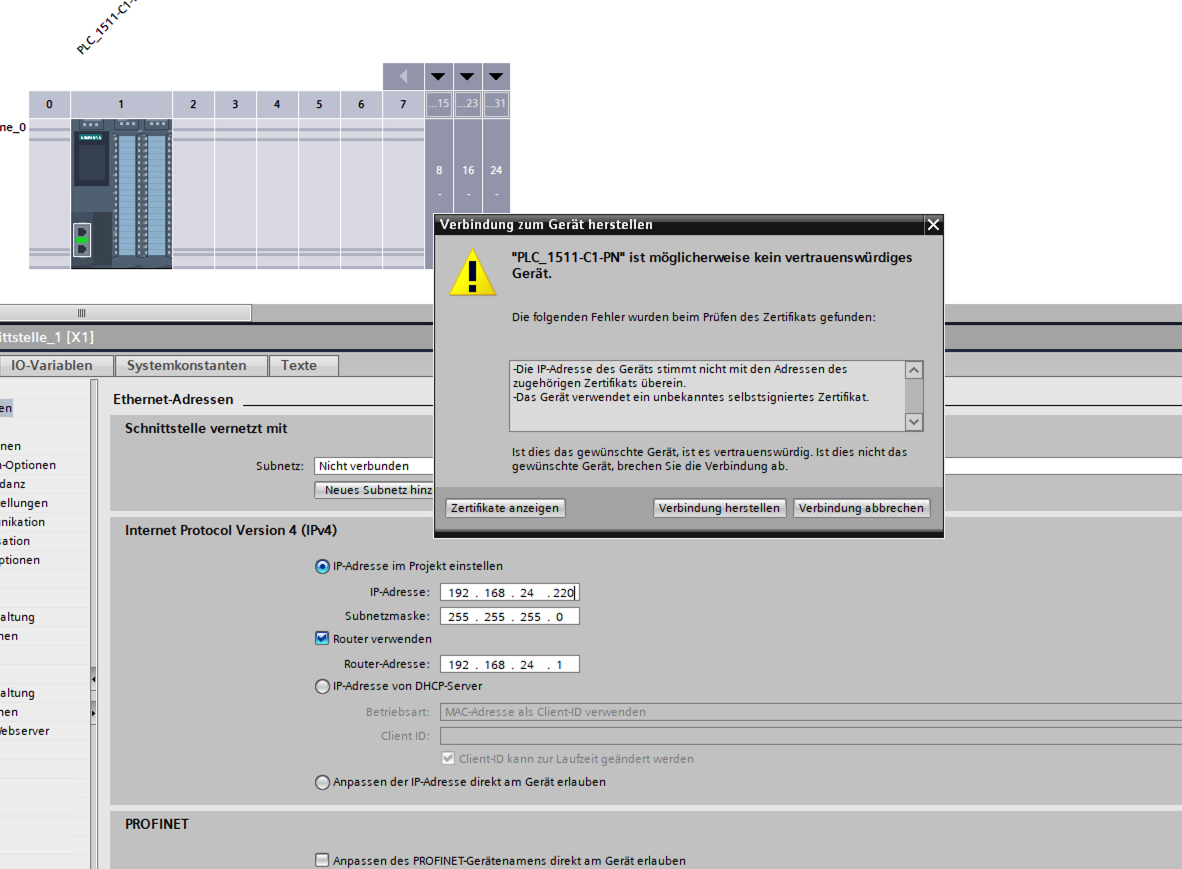The width and height of the screenshot is (1182, 869).
Task: Expand slots 8 to 15 with its arrow
Action: [438, 76]
